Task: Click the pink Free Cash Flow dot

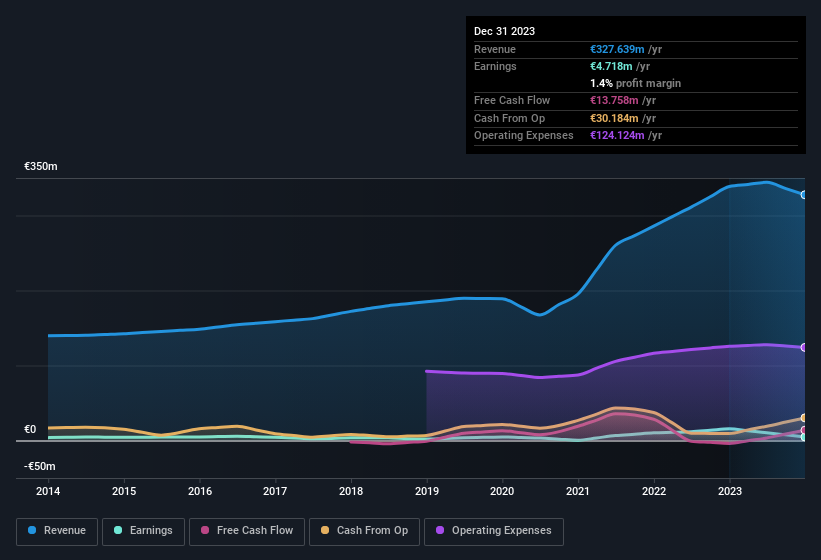Action: click(x=206, y=531)
